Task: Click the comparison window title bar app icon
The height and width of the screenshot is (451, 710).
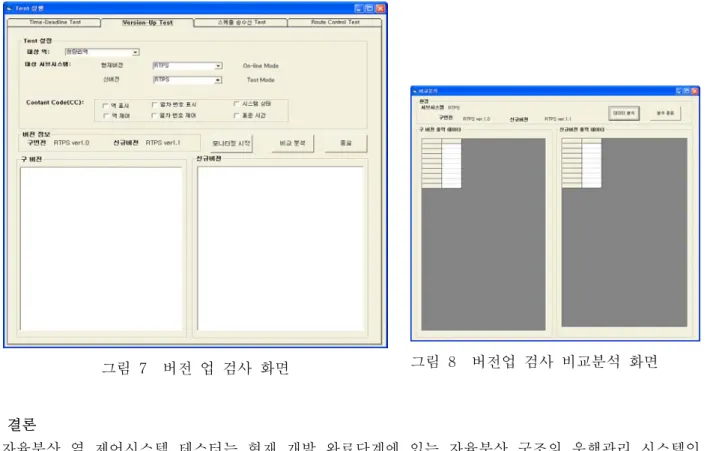Action: pyautogui.click(x=415, y=91)
